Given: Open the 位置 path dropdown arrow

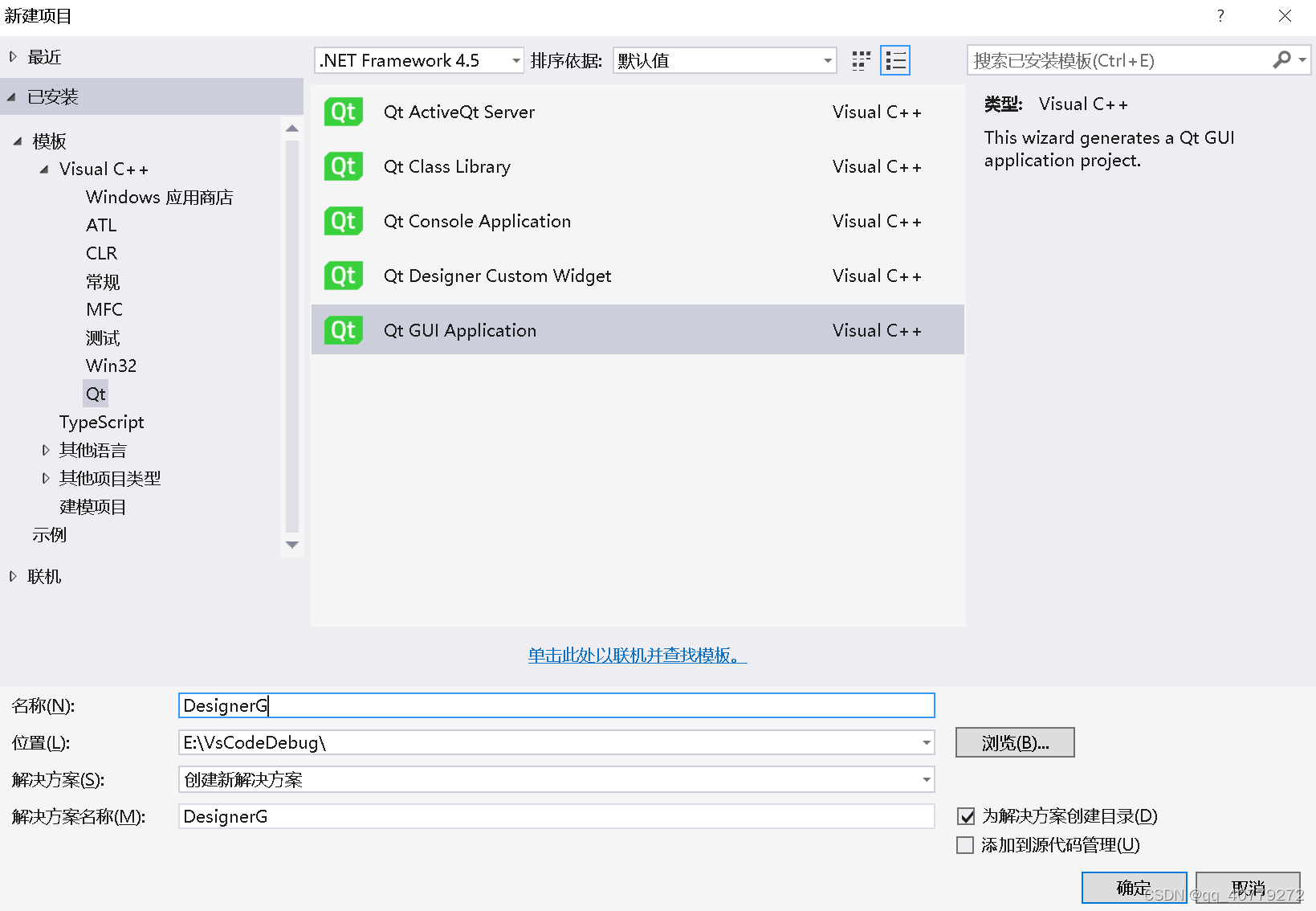Looking at the screenshot, I should pos(927,743).
